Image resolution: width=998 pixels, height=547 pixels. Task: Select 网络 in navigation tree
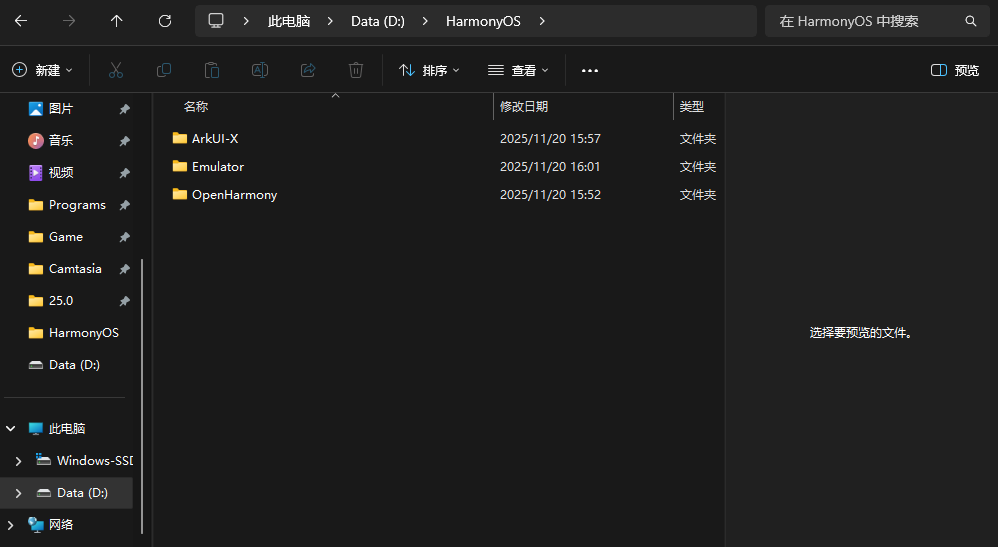coord(60,525)
